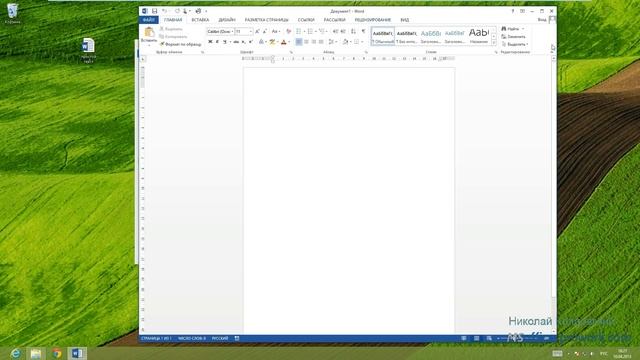
Task: Toggle Center paragraph alignment
Action: coord(306,42)
